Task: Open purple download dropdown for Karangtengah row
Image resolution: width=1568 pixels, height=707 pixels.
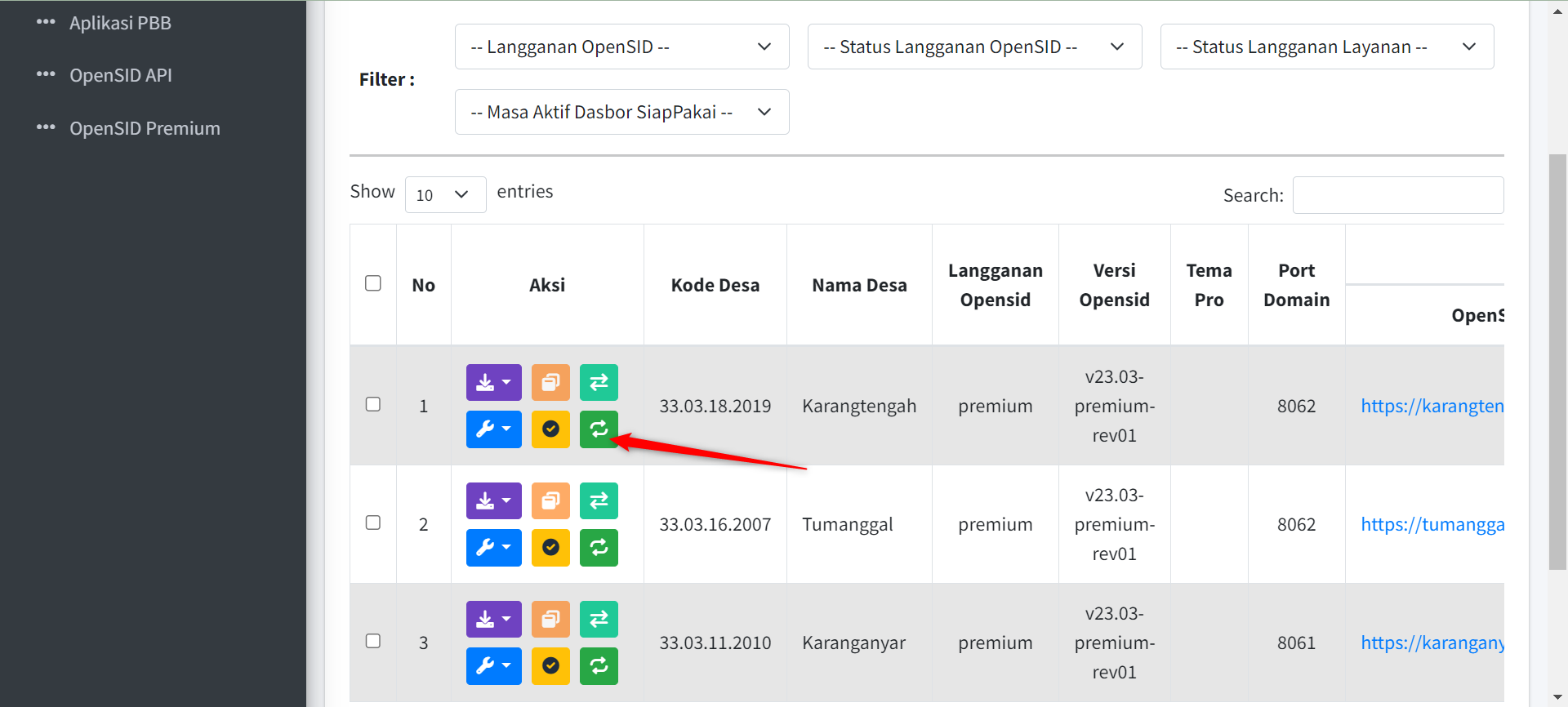Action: (x=493, y=382)
